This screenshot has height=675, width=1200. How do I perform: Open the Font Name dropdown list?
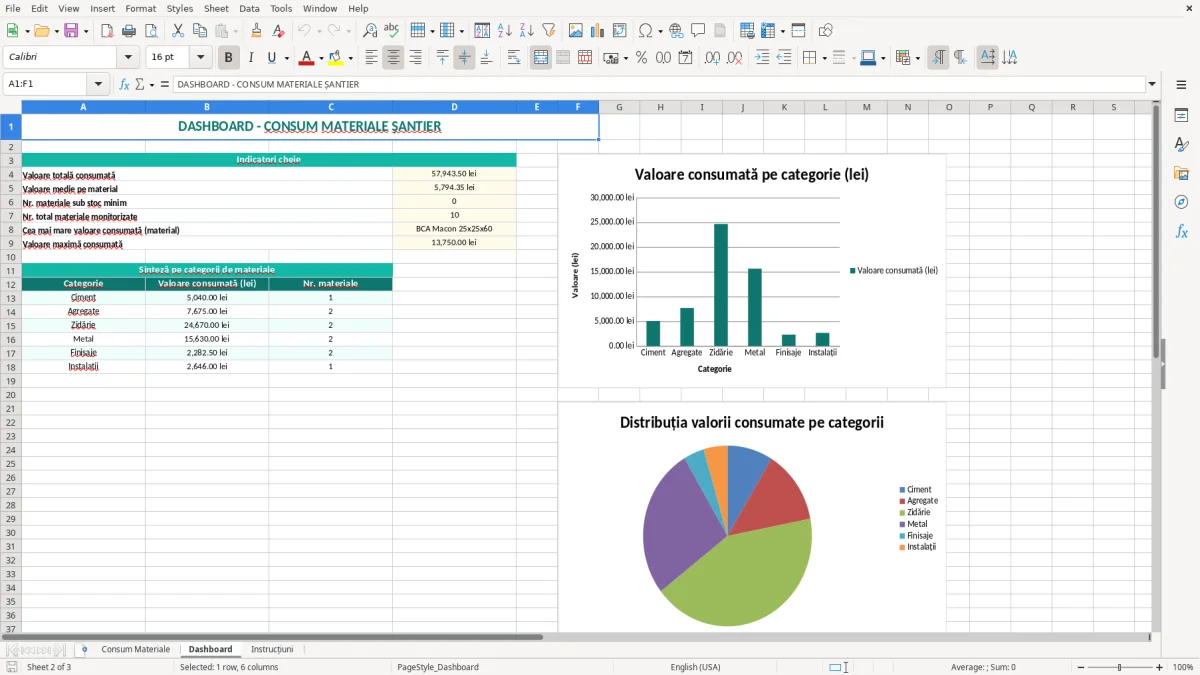(128, 58)
